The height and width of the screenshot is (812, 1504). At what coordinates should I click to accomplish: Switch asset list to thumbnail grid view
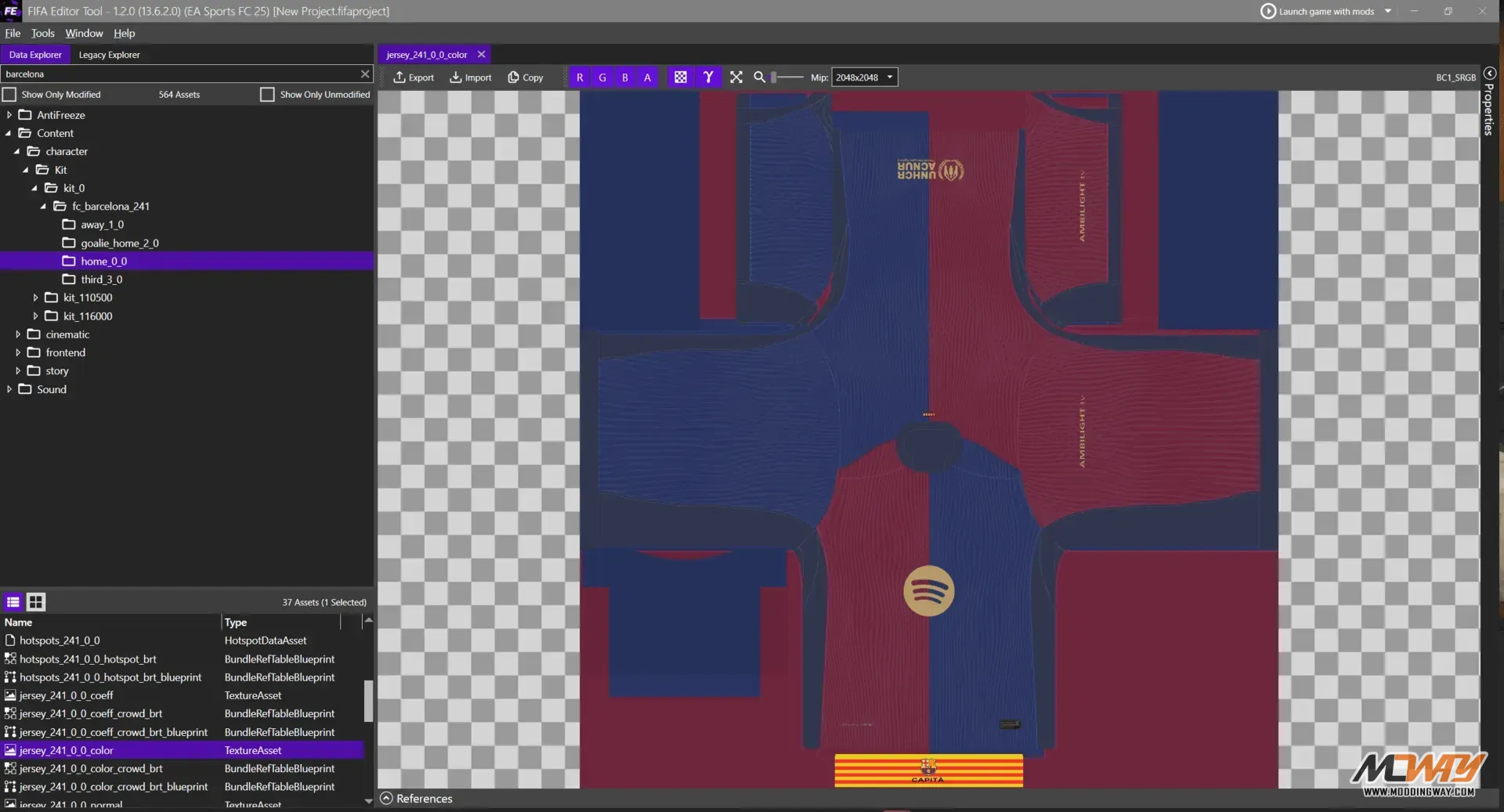click(x=36, y=601)
